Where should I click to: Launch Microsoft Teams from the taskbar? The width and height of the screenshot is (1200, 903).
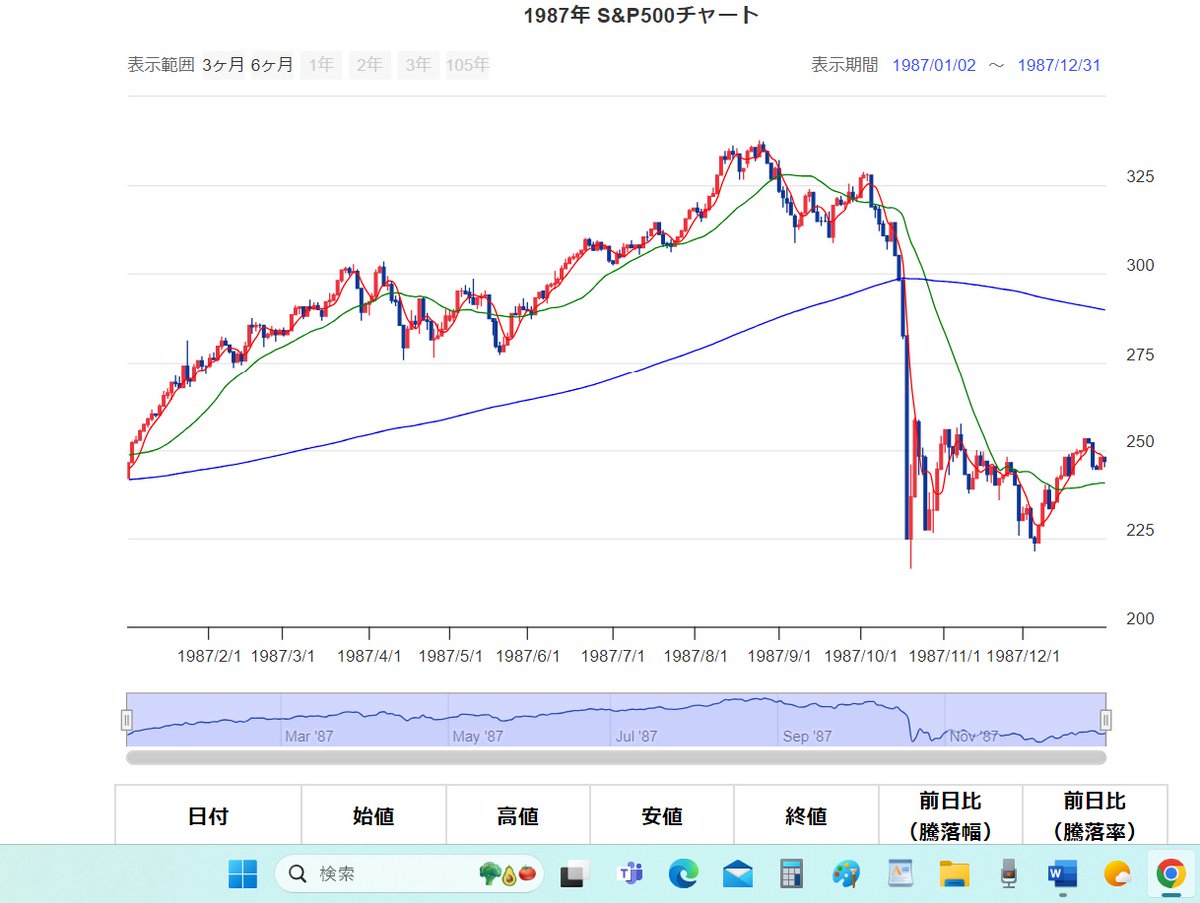(x=630, y=875)
